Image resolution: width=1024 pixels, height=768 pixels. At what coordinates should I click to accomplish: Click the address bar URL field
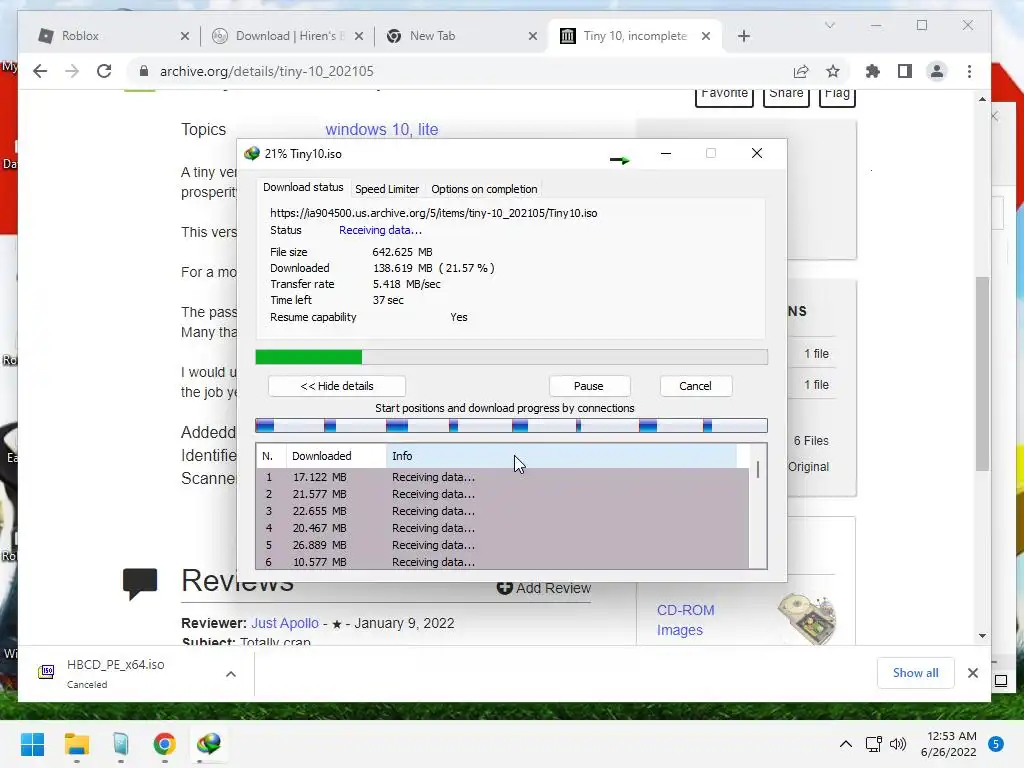[457, 71]
